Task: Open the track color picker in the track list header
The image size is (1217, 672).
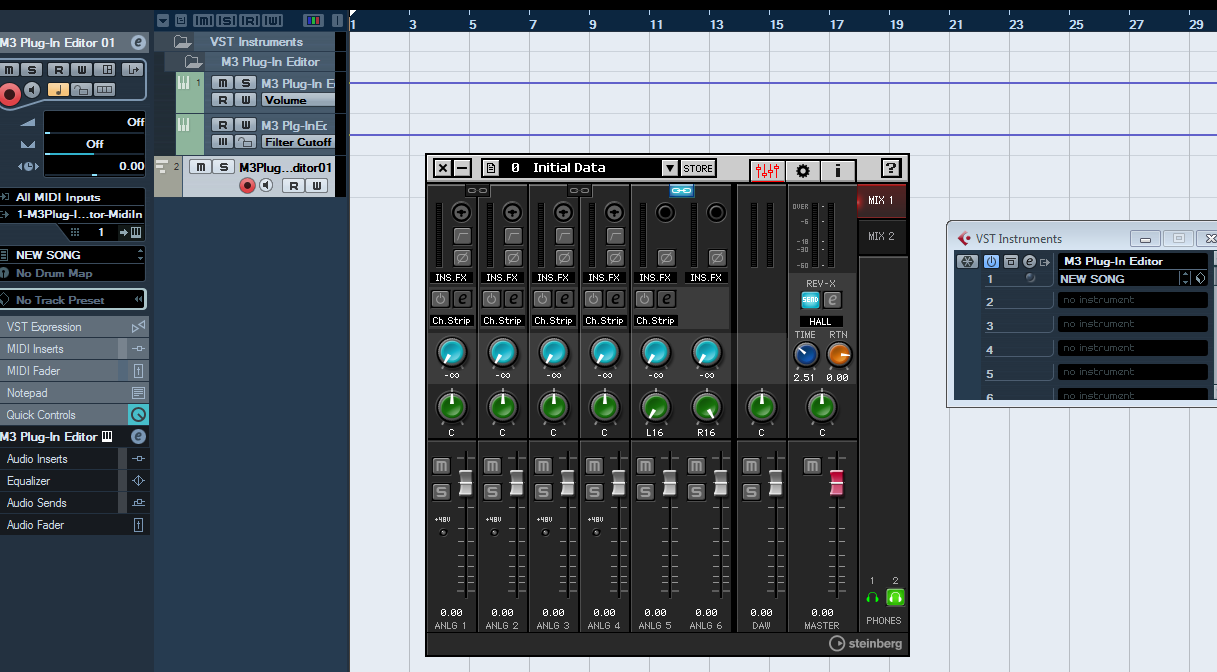Action: [313, 20]
